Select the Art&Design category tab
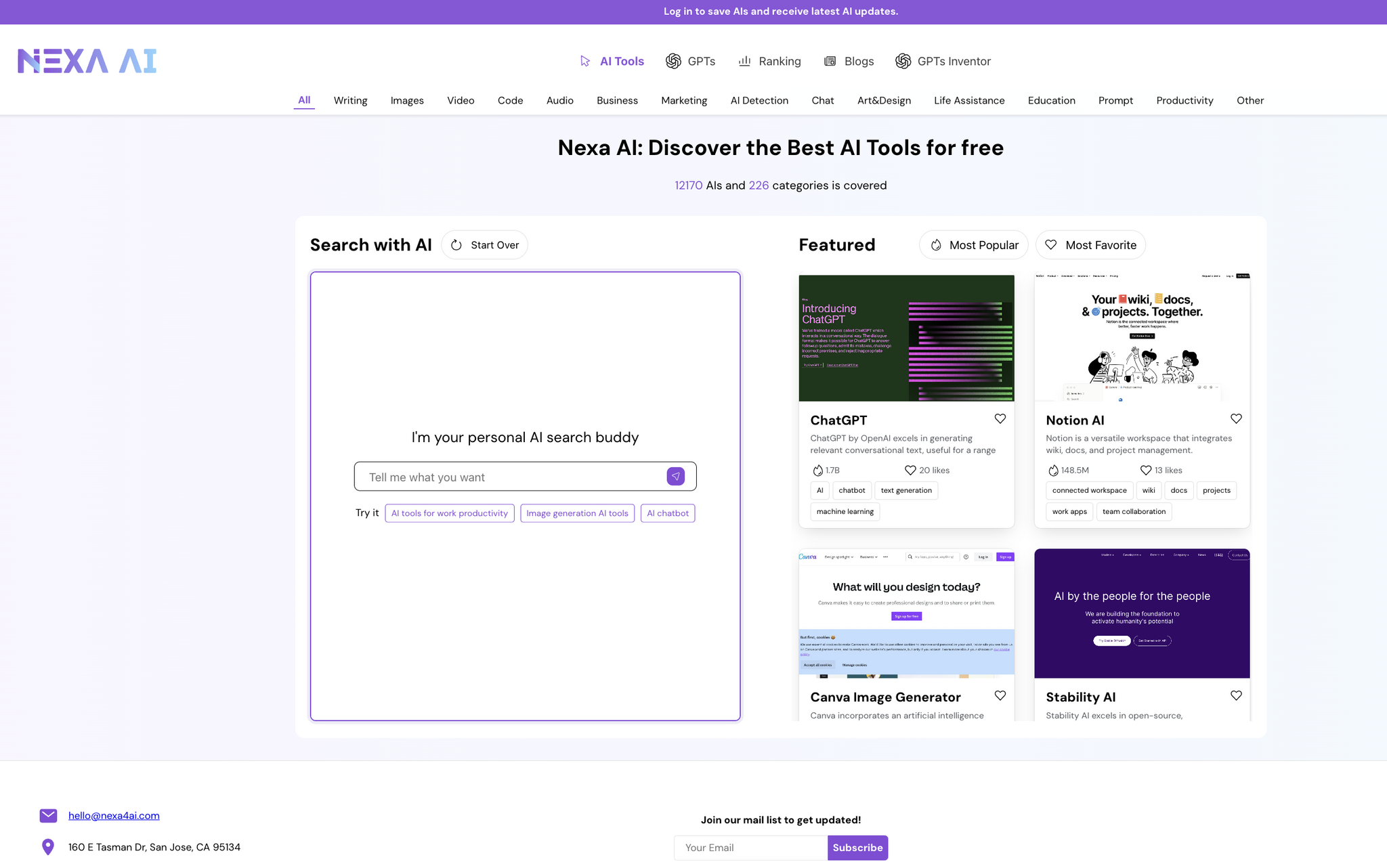 coord(884,100)
